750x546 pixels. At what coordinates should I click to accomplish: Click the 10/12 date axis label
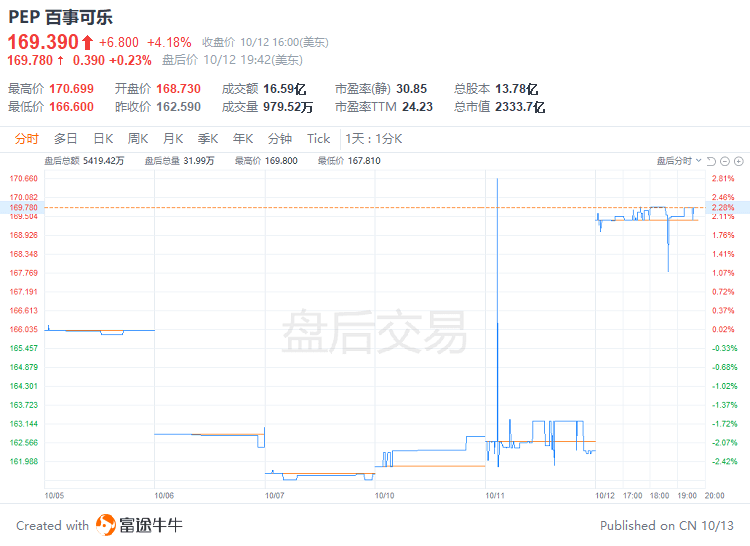(x=605, y=496)
